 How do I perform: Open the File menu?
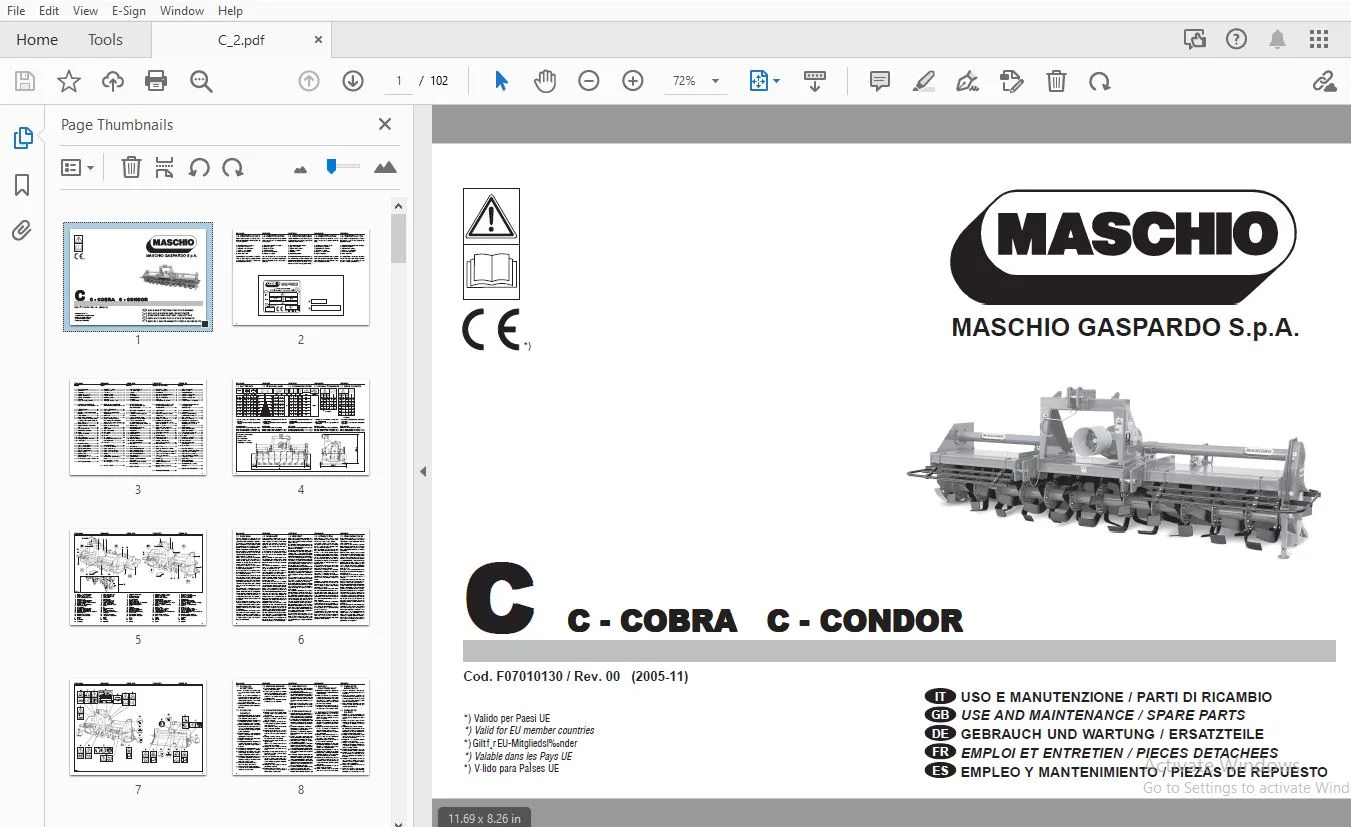point(16,10)
